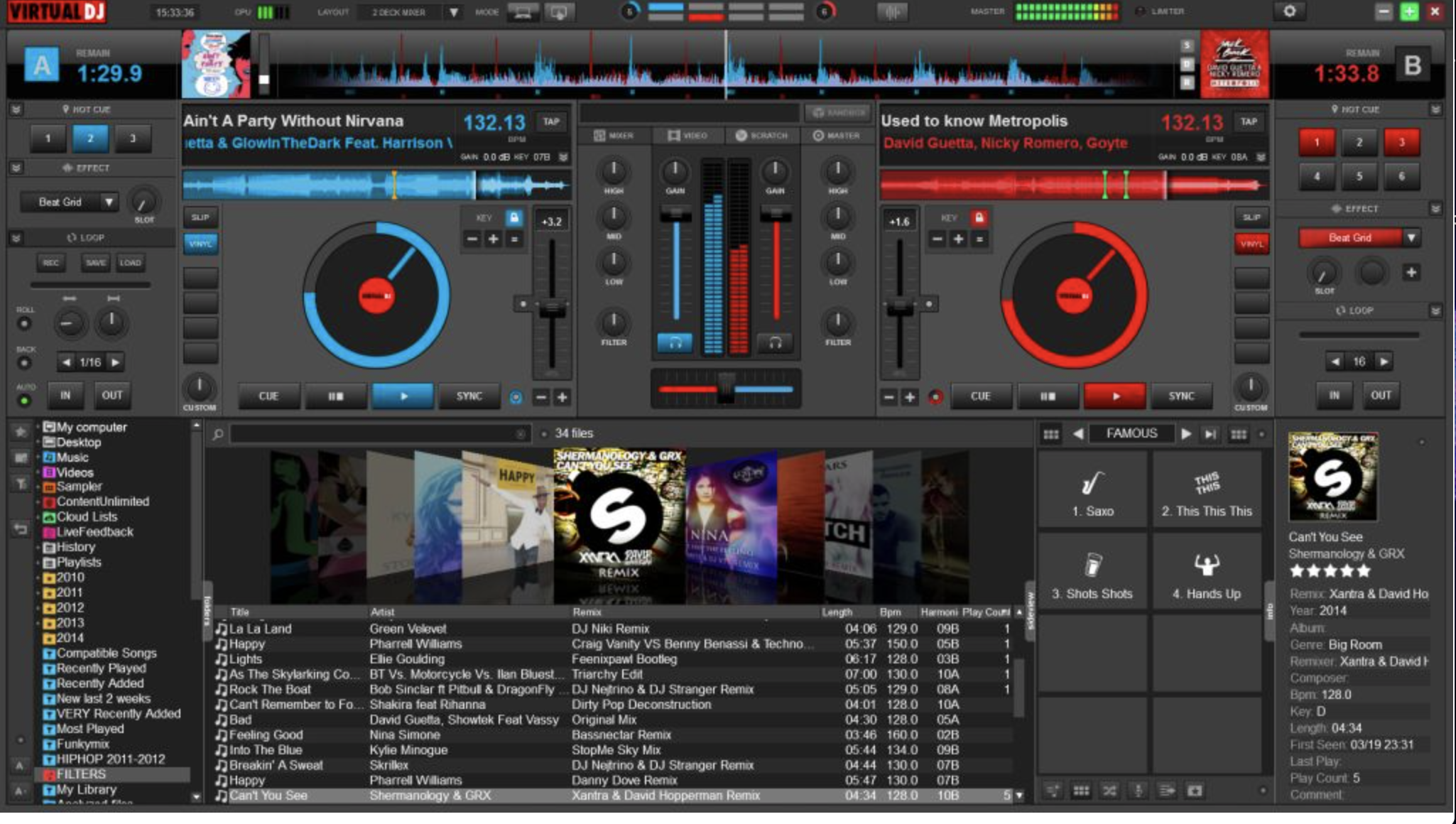Trigger the Hands Up sampler pad
The image size is (1456, 824).
1207,573
